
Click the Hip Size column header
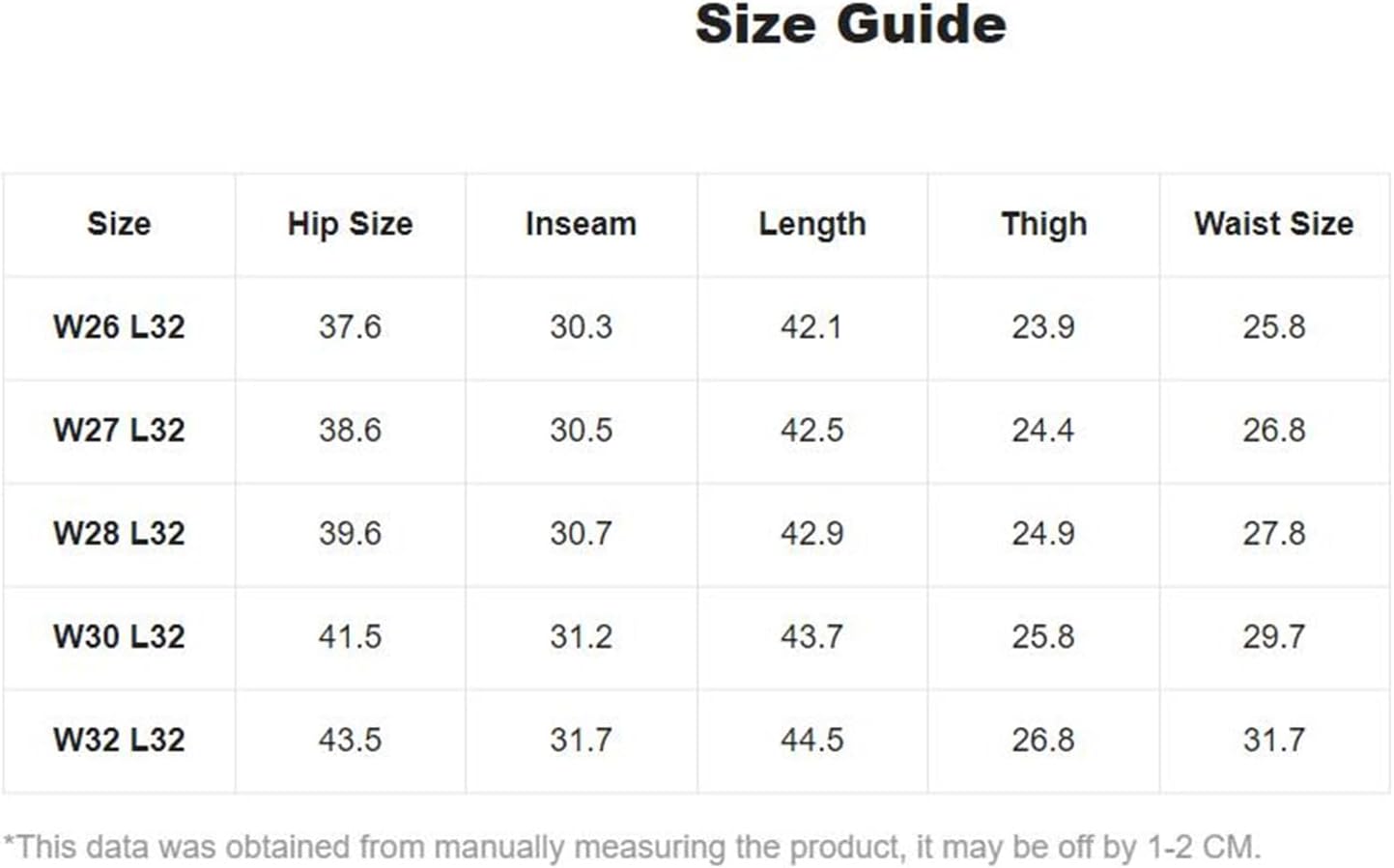350,224
